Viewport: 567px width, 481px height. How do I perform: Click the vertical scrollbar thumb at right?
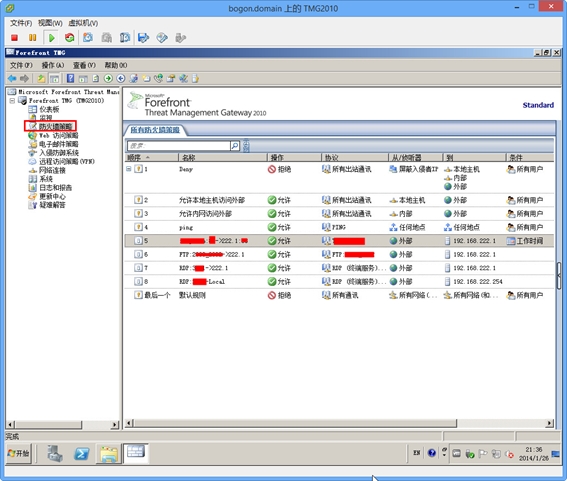coord(558,276)
